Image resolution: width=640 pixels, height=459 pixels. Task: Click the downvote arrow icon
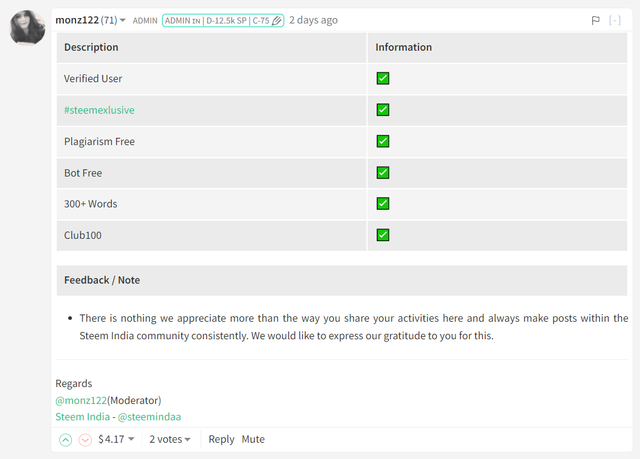click(85, 439)
